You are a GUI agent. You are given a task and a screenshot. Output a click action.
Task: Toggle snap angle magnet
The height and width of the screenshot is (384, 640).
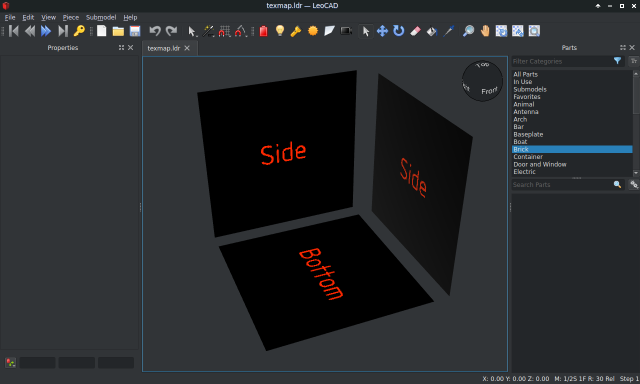click(x=241, y=31)
